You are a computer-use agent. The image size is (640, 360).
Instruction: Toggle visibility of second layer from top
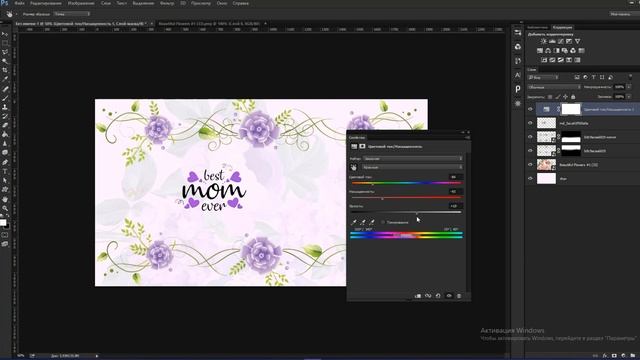[x=530, y=123]
